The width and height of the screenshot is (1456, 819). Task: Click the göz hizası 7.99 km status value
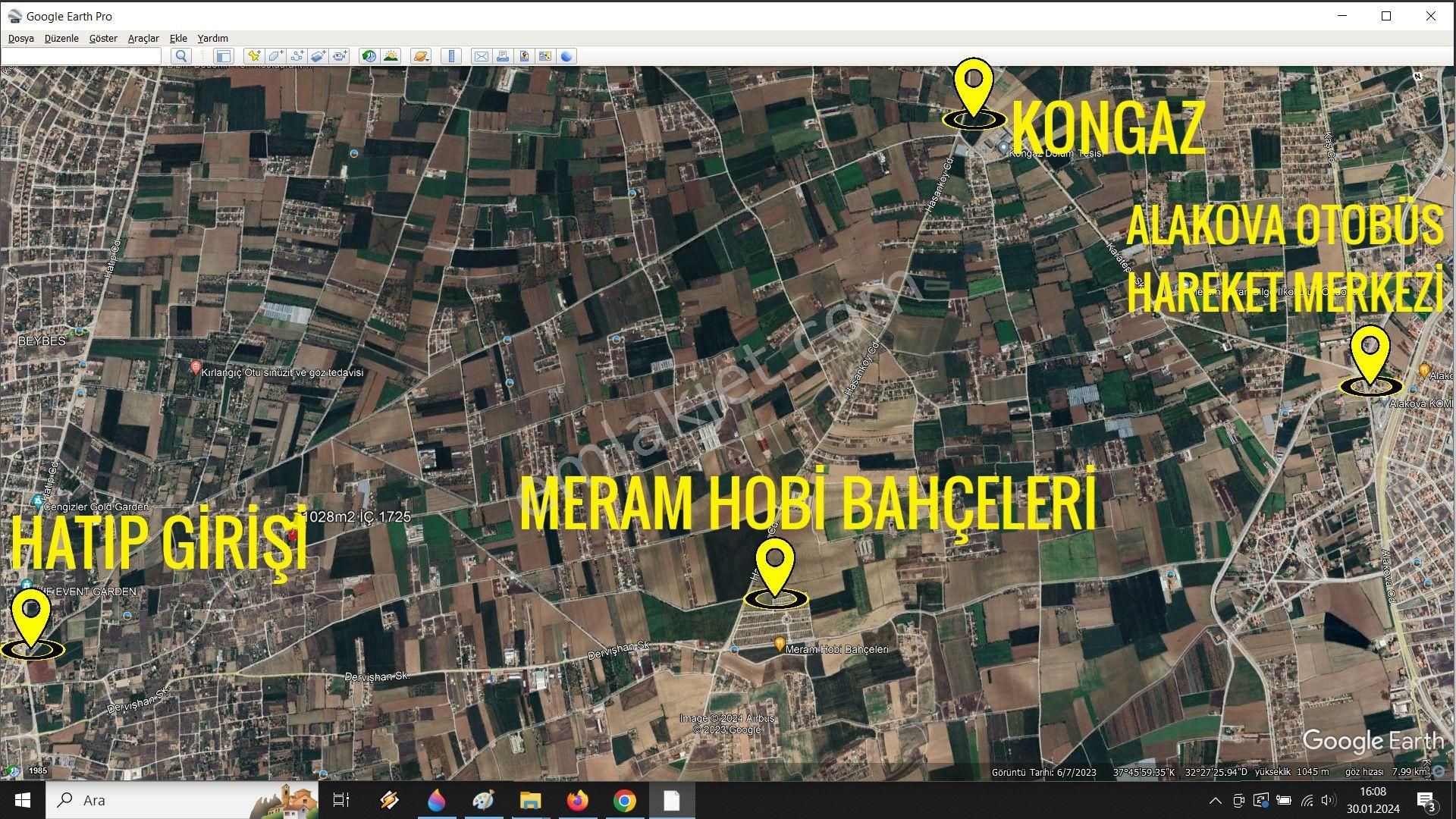1386,772
